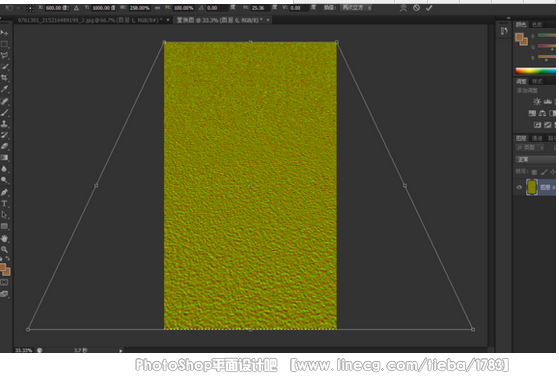Select the Type tool
This screenshot has height=382, width=559.
pos(4,204)
